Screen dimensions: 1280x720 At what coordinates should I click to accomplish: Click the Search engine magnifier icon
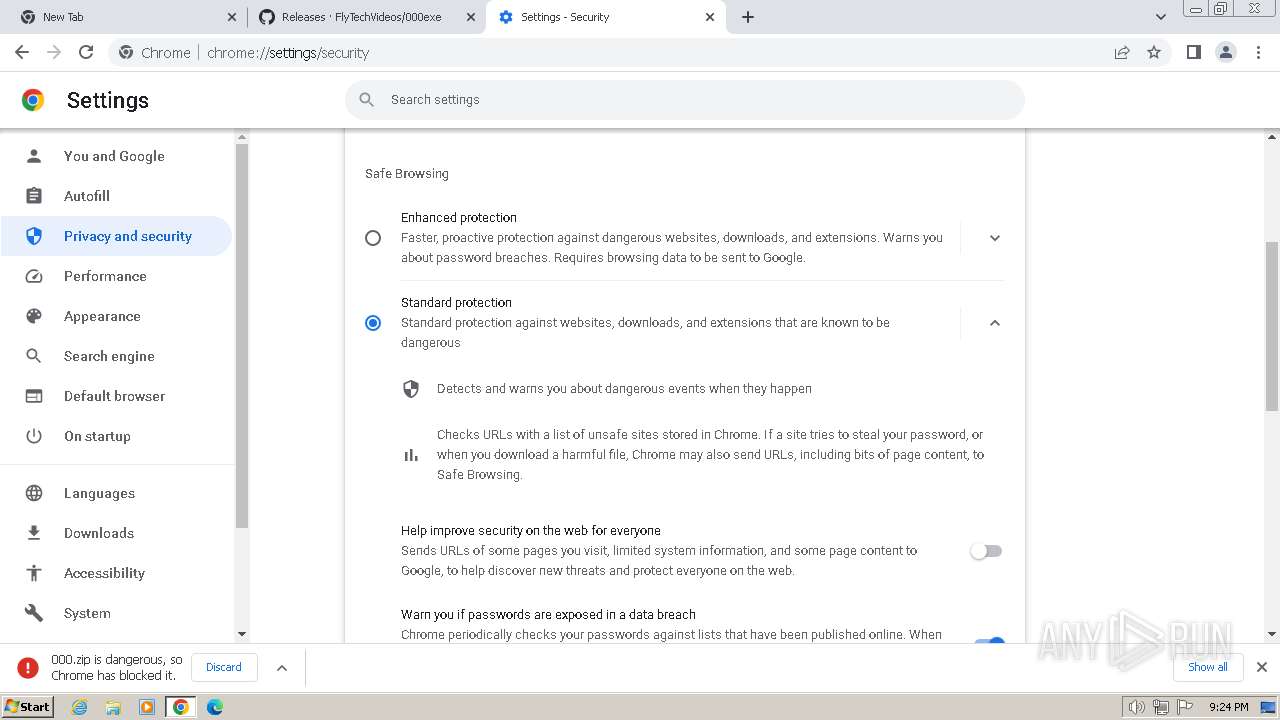(x=34, y=356)
